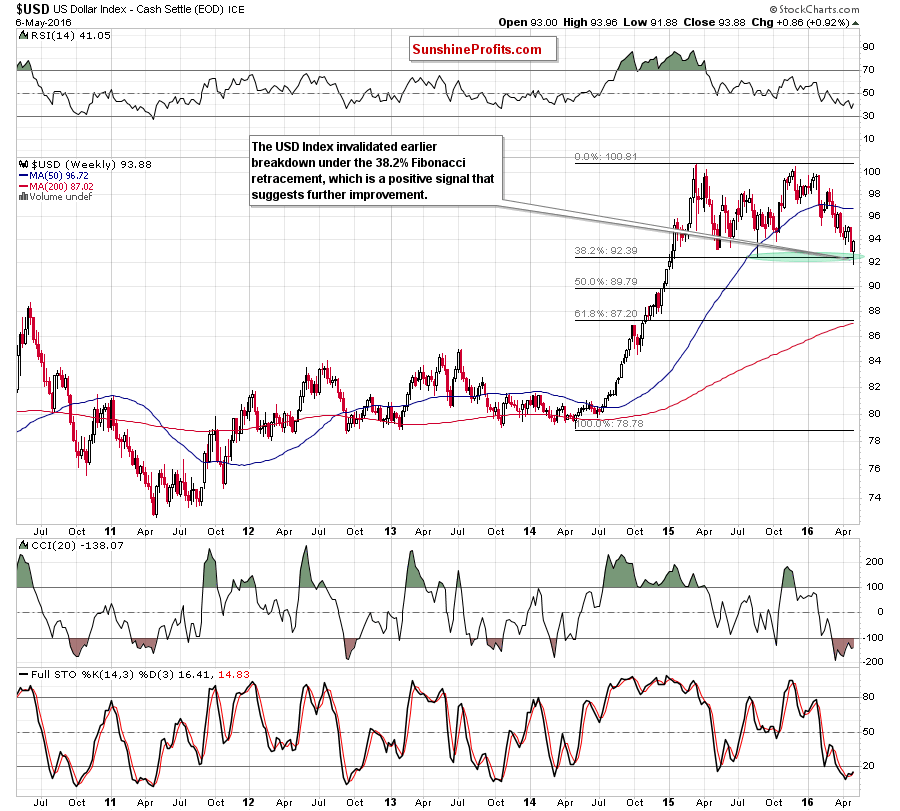Viewport: 900px width, 811px height.
Task: Click the Chg +0.86 (+0.92%) value
Action: click(800, 22)
